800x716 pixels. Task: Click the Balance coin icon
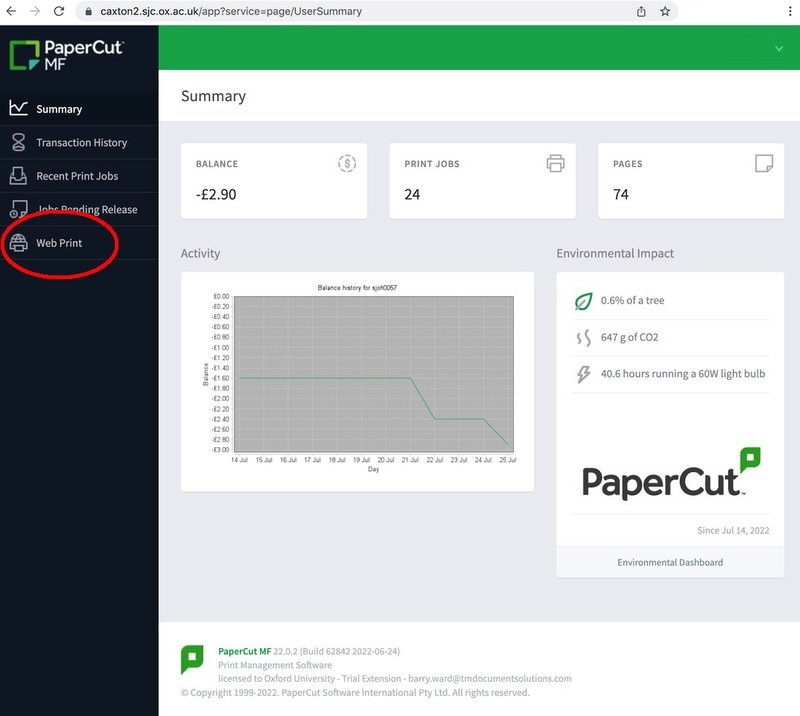pyautogui.click(x=347, y=163)
